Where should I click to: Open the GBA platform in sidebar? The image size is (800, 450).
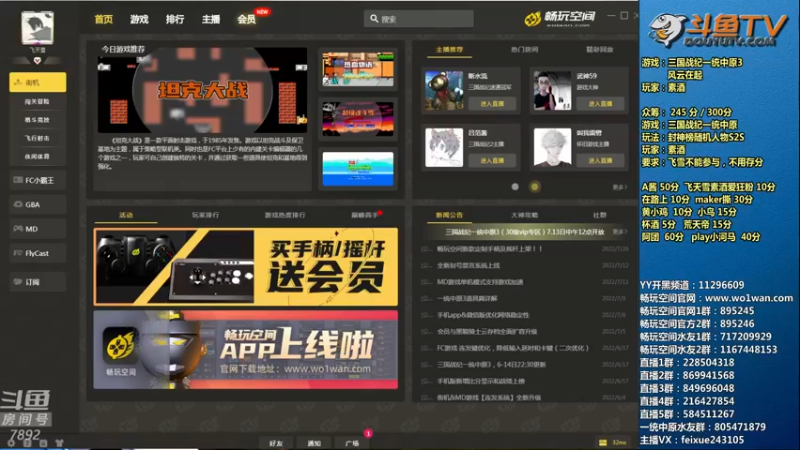(38, 205)
